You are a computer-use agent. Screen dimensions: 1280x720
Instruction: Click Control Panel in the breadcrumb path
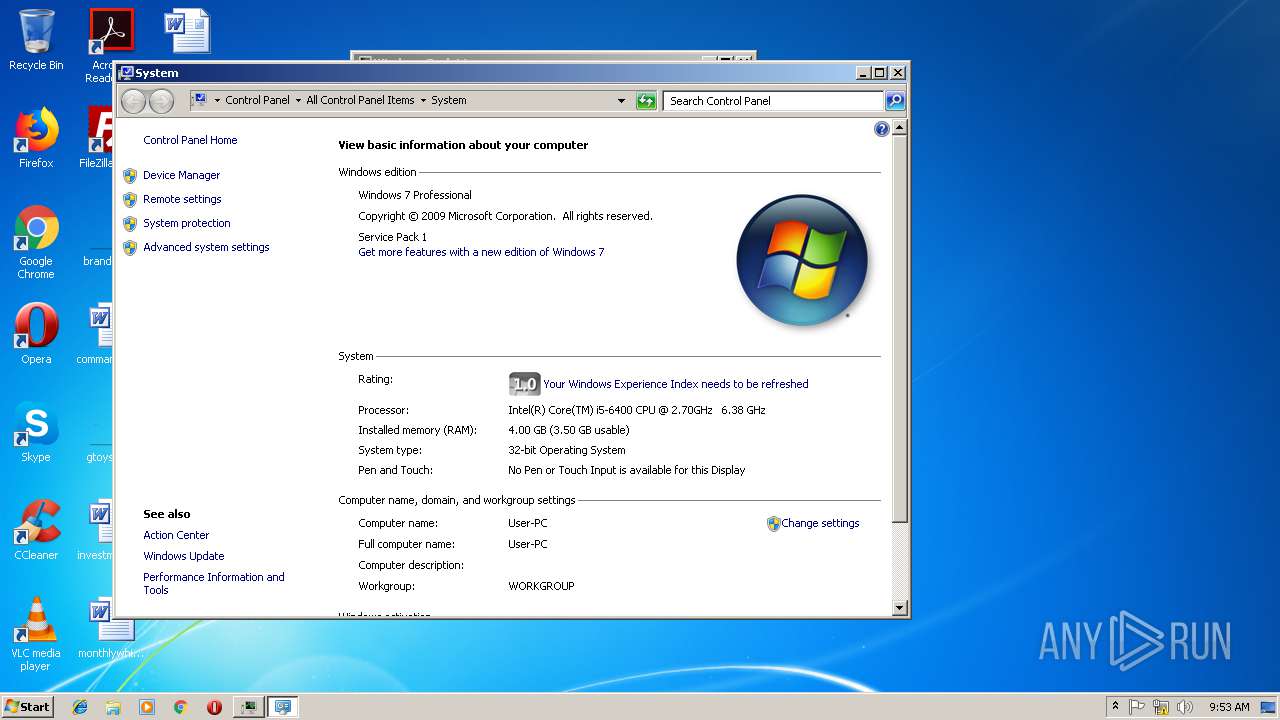click(x=257, y=100)
